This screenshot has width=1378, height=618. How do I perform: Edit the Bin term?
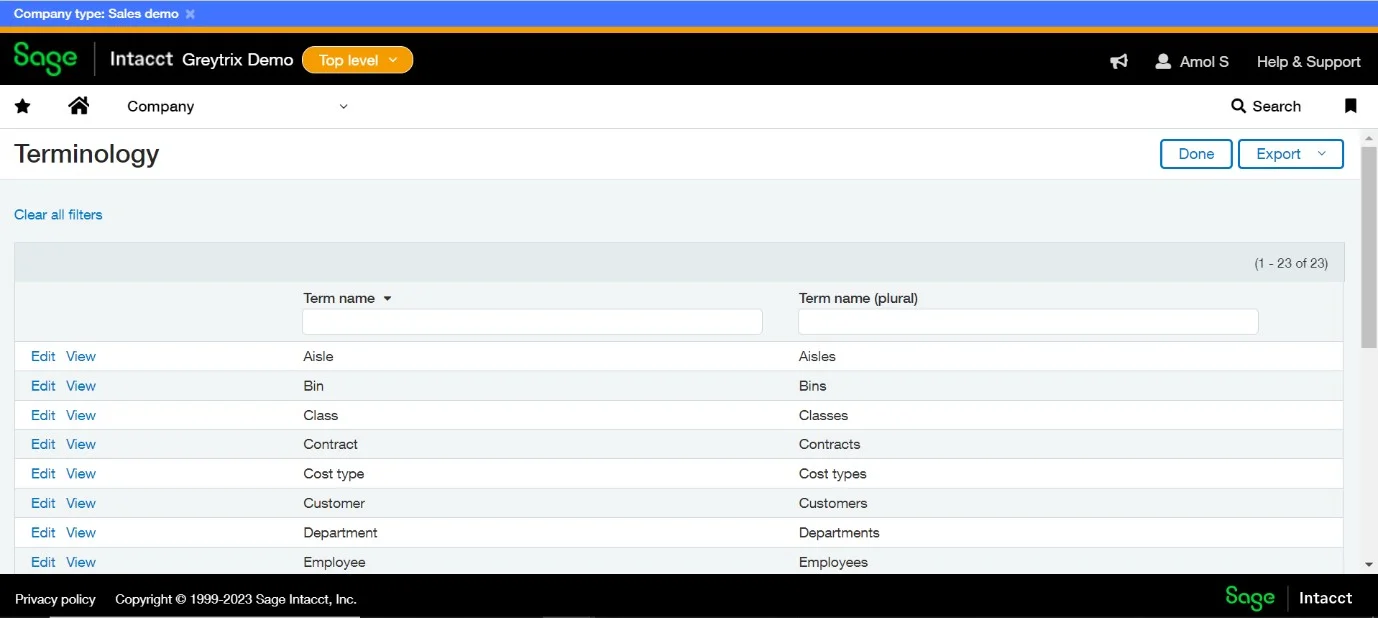coord(43,386)
